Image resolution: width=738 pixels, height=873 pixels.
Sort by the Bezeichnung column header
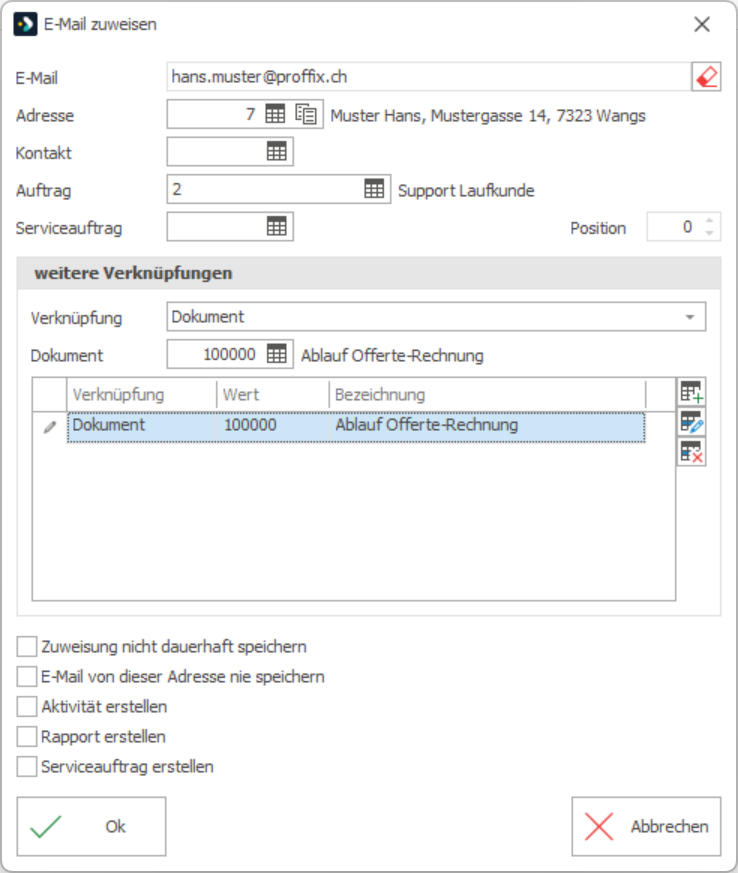(x=488, y=395)
